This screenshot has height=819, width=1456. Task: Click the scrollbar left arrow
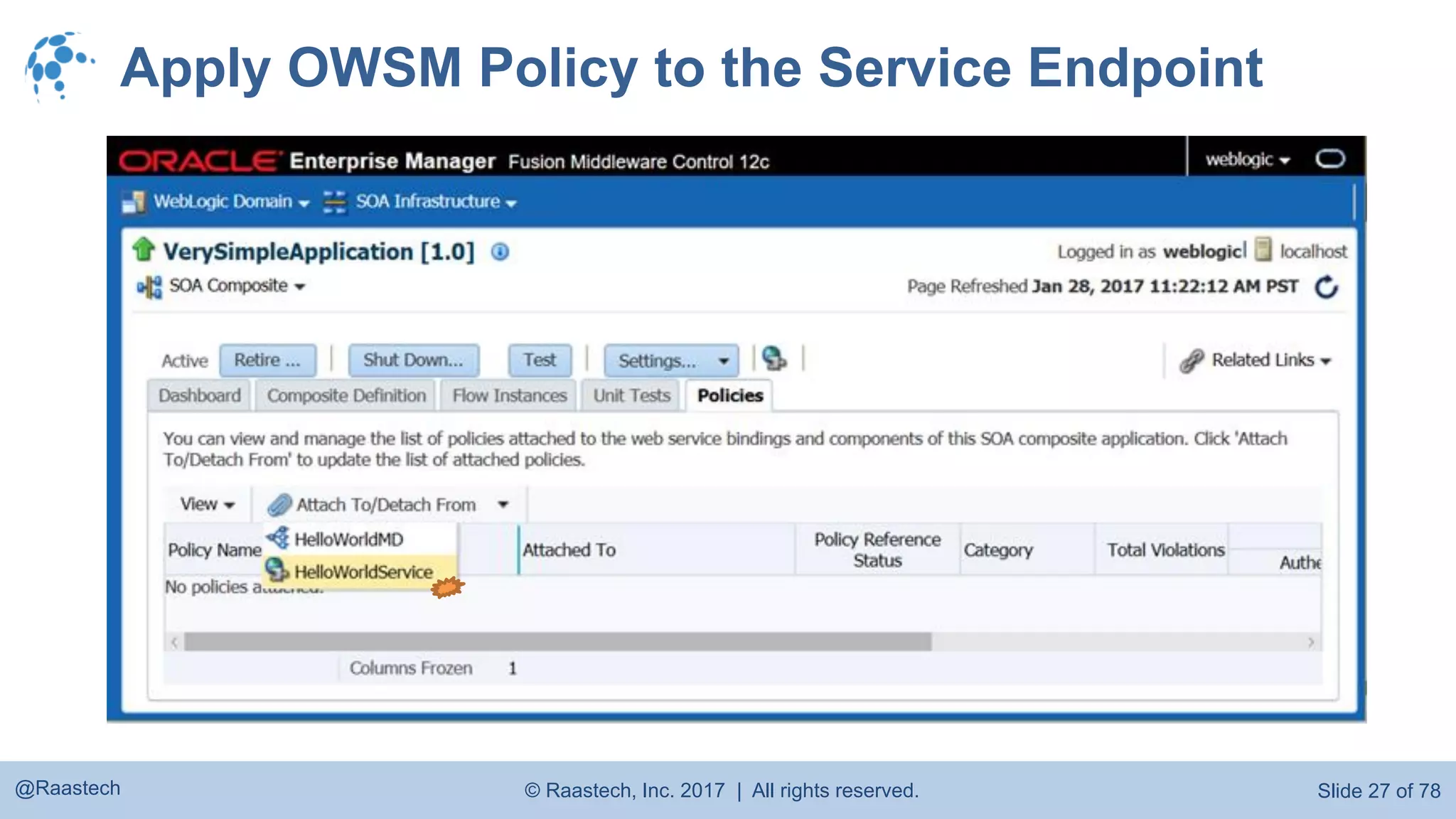[x=174, y=643]
